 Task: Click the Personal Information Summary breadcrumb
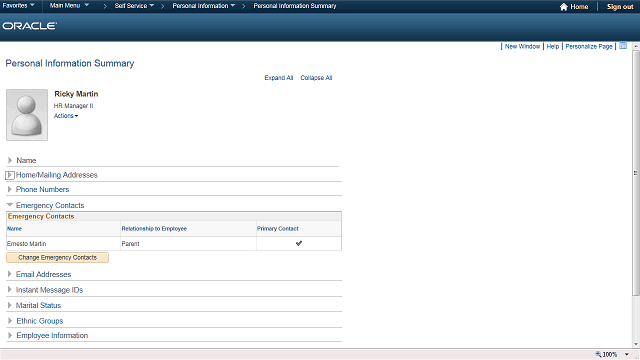click(x=295, y=6)
